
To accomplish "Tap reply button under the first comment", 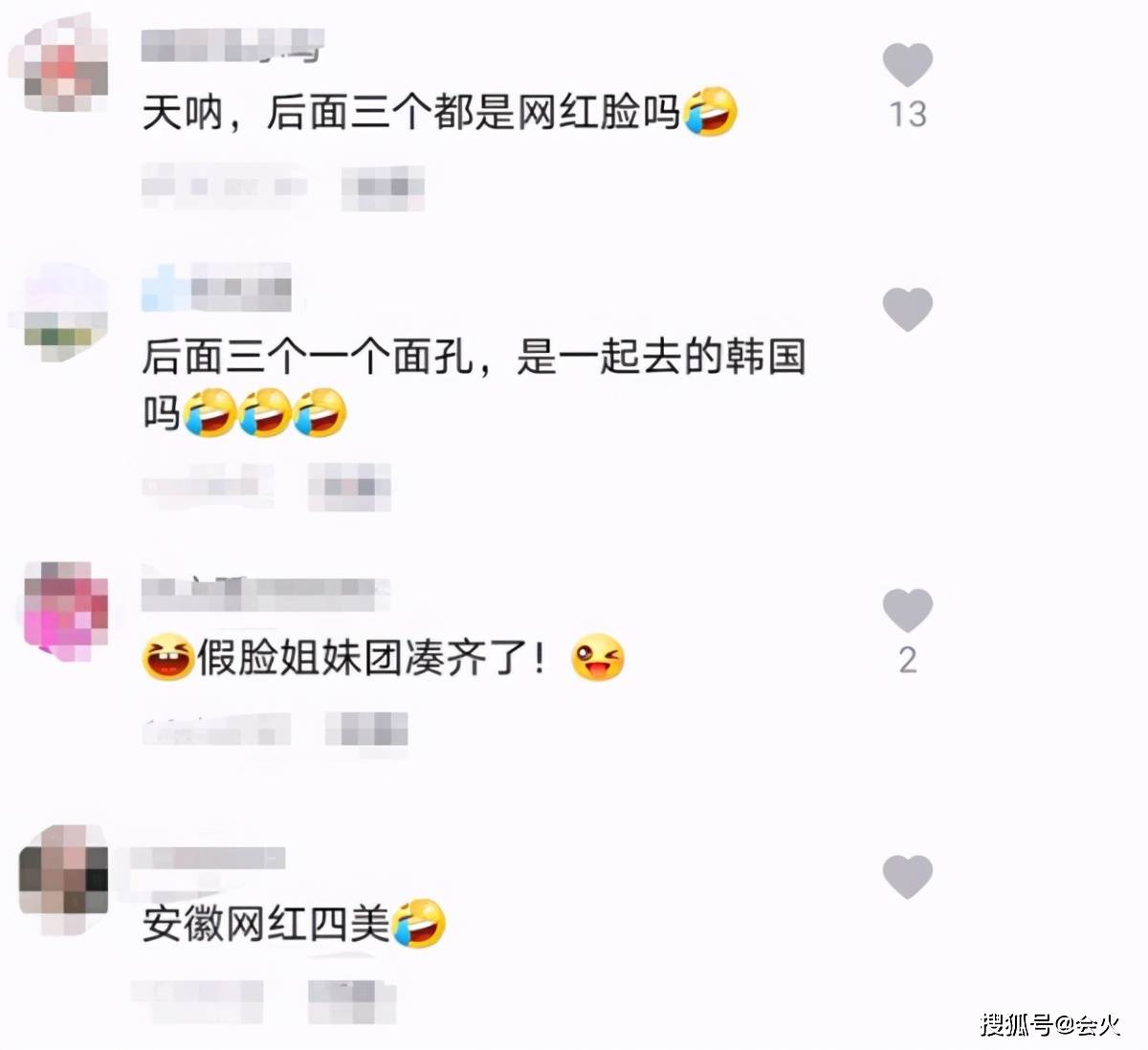I will tap(384, 187).
